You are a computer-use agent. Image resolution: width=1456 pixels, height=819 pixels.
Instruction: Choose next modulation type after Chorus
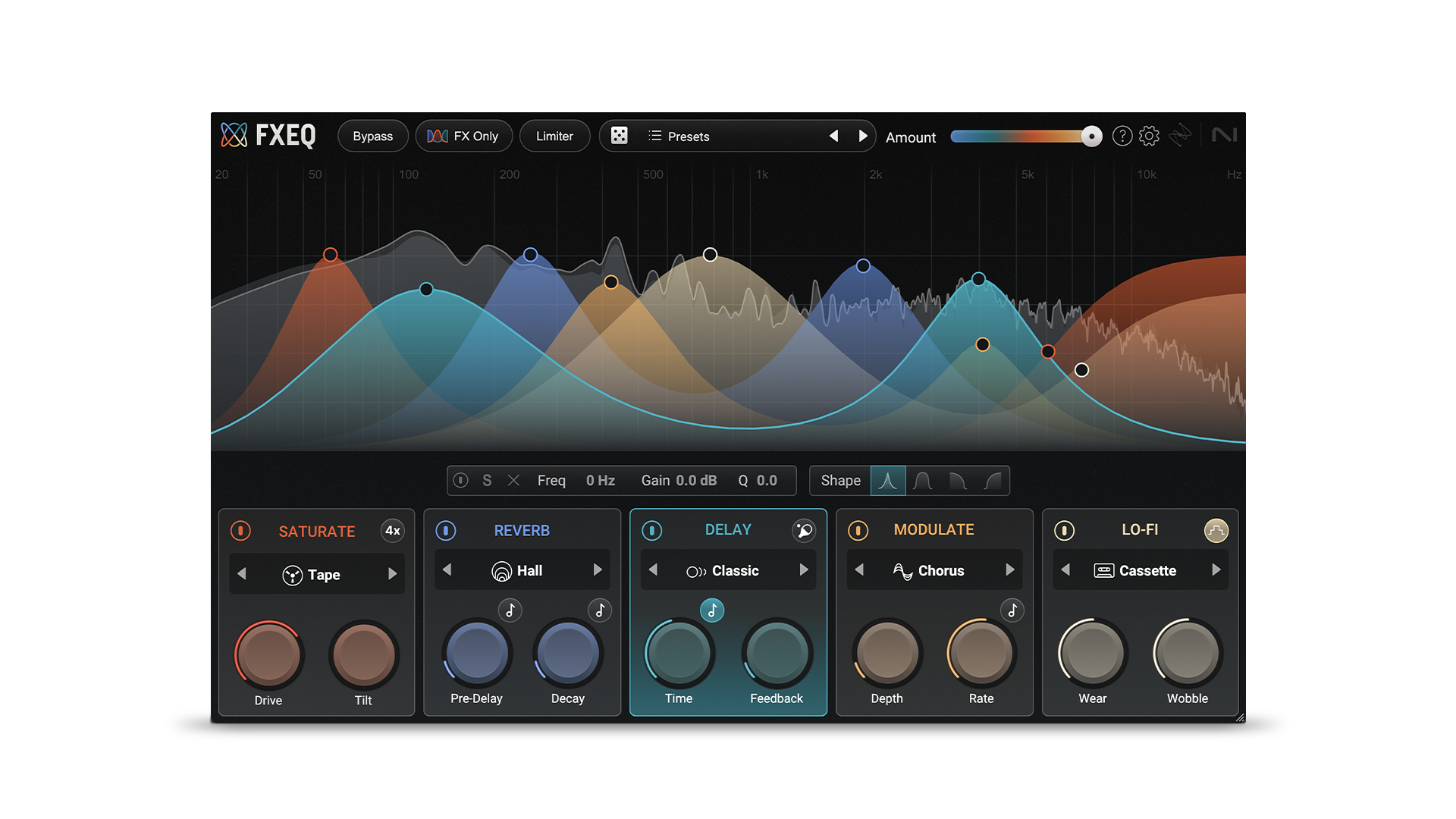pyautogui.click(x=1009, y=570)
